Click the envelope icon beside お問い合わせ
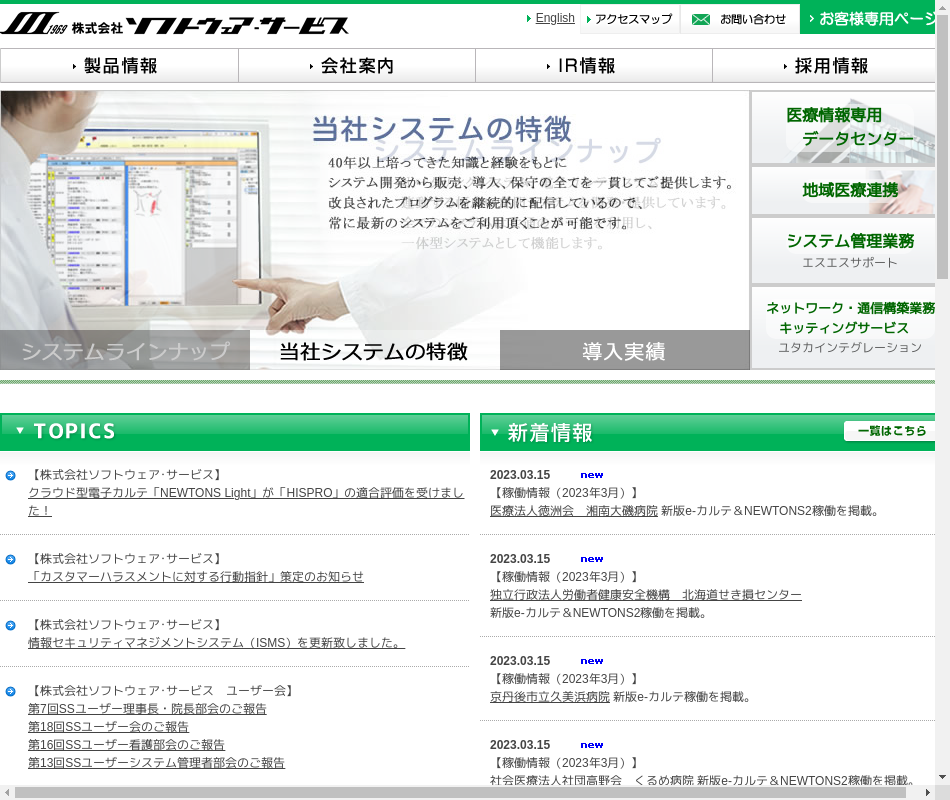Image resolution: width=950 pixels, height=800 pixels. tap(701, 19)
